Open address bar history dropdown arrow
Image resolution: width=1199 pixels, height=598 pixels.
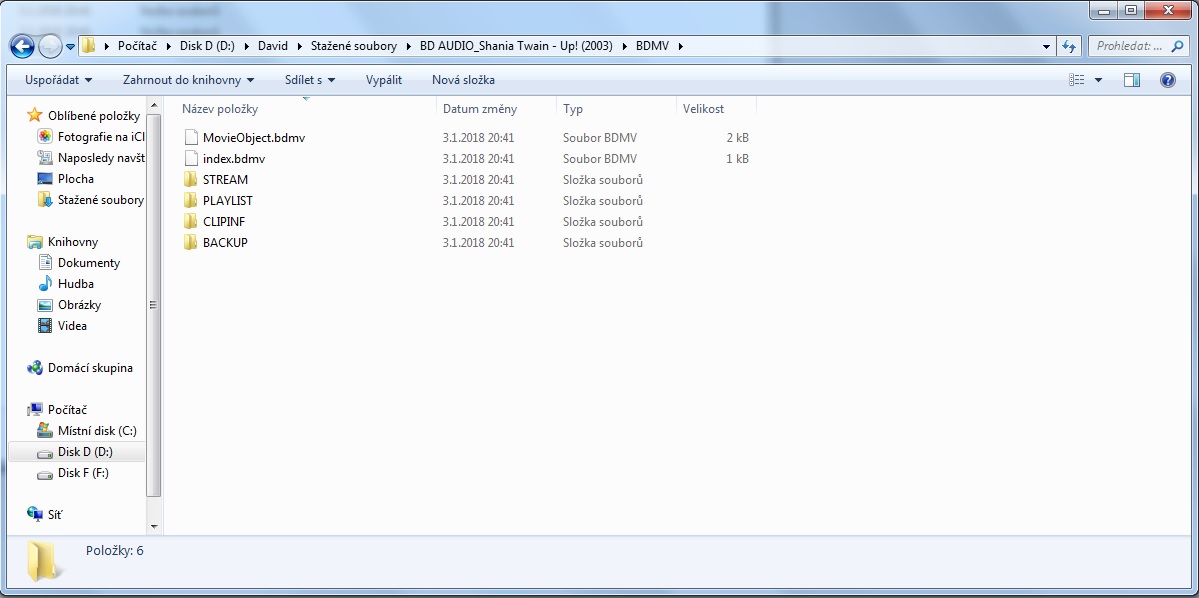pos(1046,46)
